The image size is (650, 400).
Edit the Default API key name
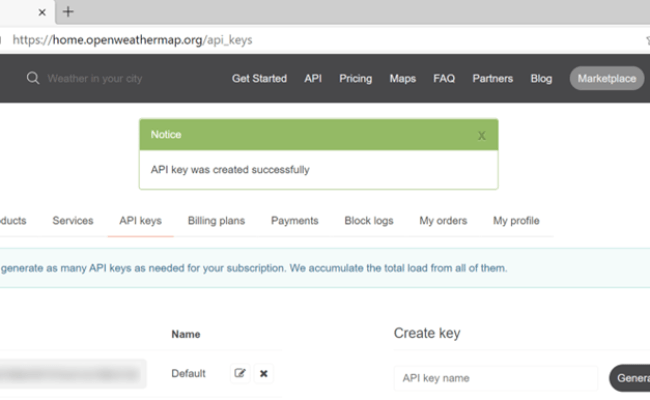(x=240, y=373)
